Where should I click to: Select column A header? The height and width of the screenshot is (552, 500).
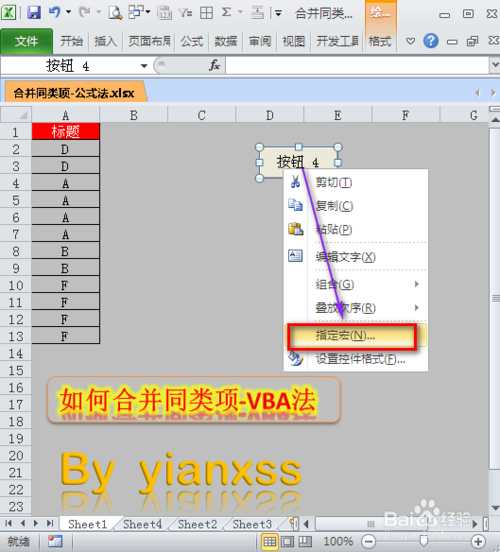(65, 115)
